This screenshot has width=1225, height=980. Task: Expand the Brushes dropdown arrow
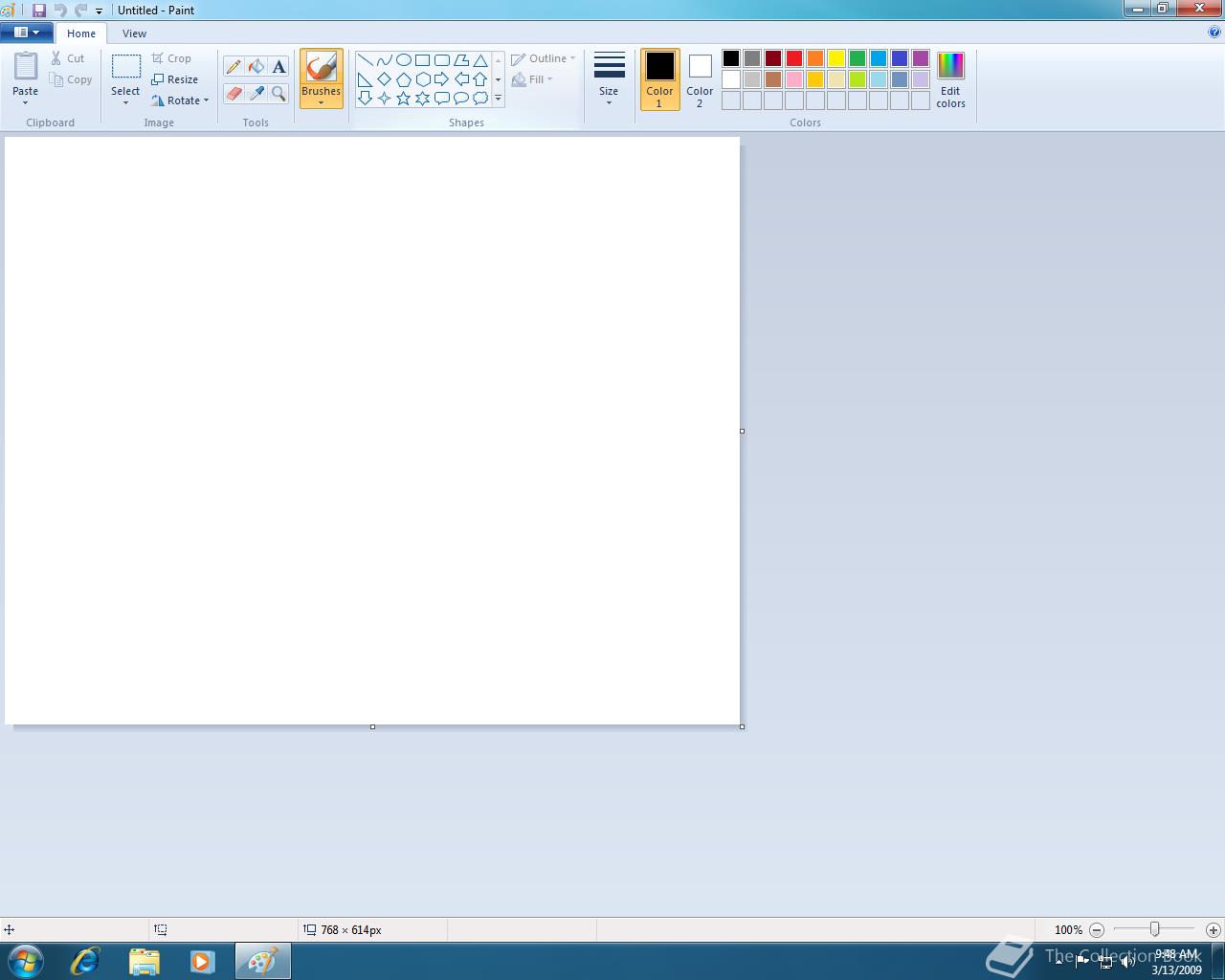321,102
